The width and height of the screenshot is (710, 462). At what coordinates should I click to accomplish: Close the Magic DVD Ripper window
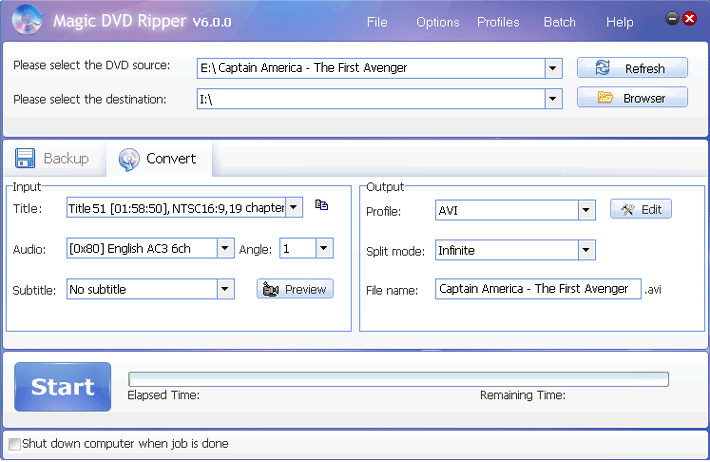690,18
